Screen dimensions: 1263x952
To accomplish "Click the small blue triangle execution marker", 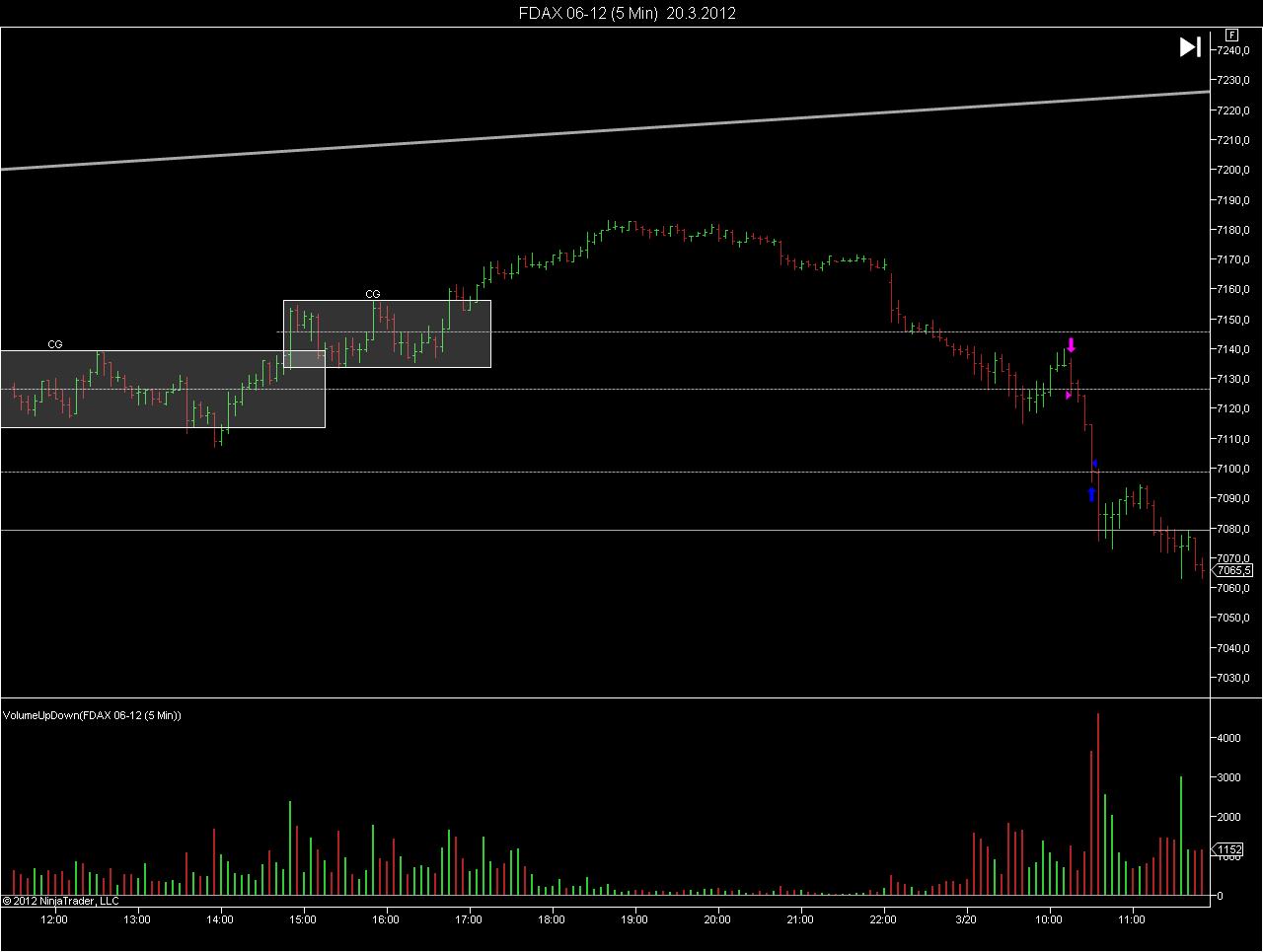I will (x=1094, y=464).
